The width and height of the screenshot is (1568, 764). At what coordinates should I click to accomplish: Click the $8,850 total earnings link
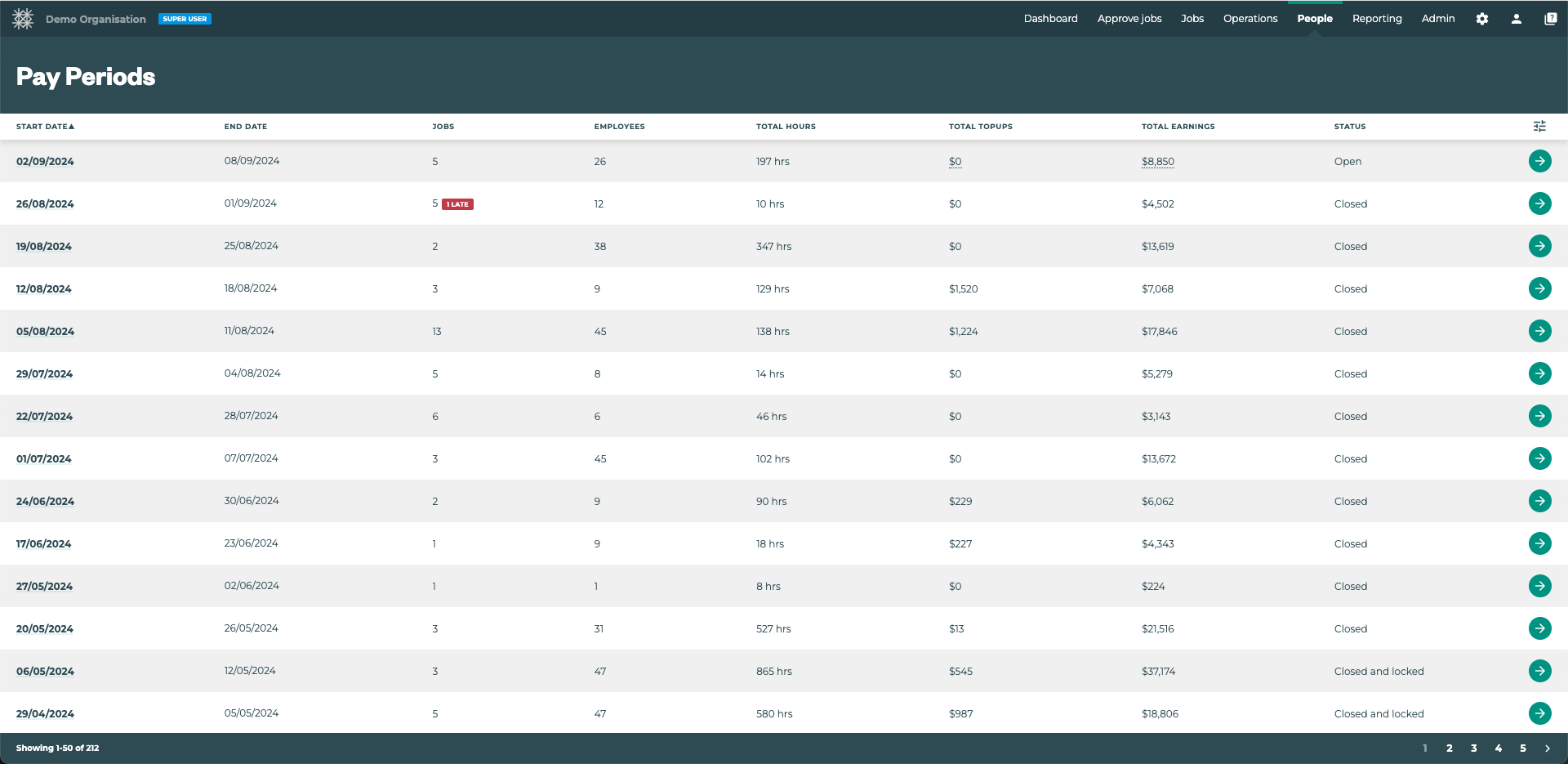click(1158, 162)
